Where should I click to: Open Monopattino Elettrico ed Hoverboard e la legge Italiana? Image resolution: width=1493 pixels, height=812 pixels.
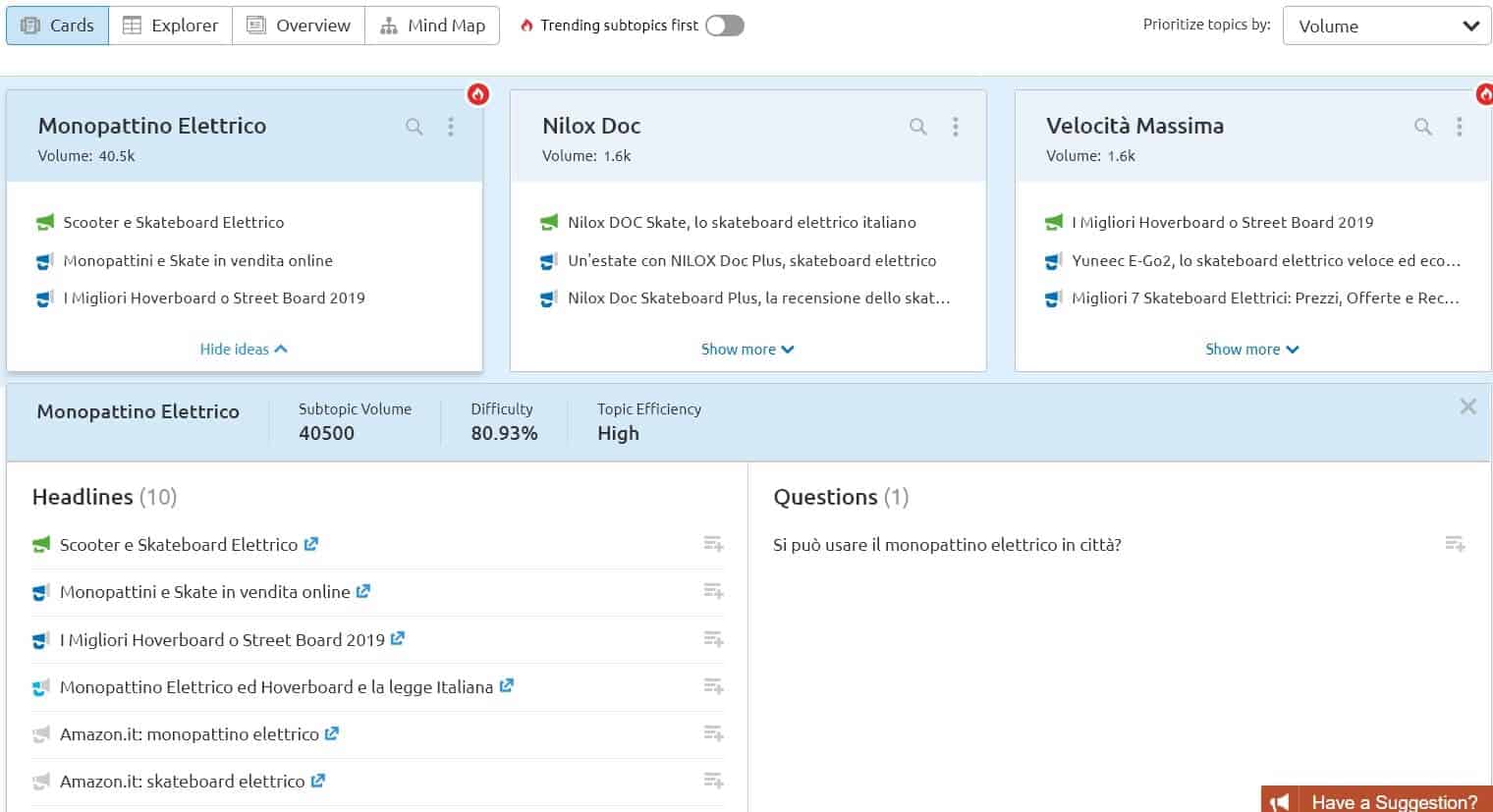coord(276,687)
